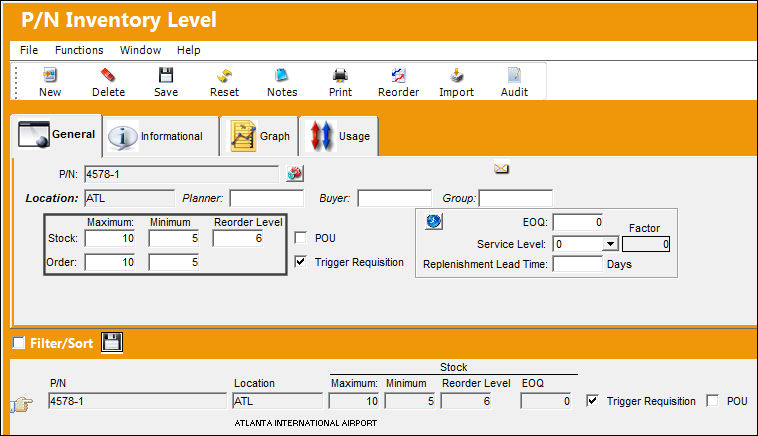Click the floppy disk icon beside Filter/Sort

pos(112,342)
